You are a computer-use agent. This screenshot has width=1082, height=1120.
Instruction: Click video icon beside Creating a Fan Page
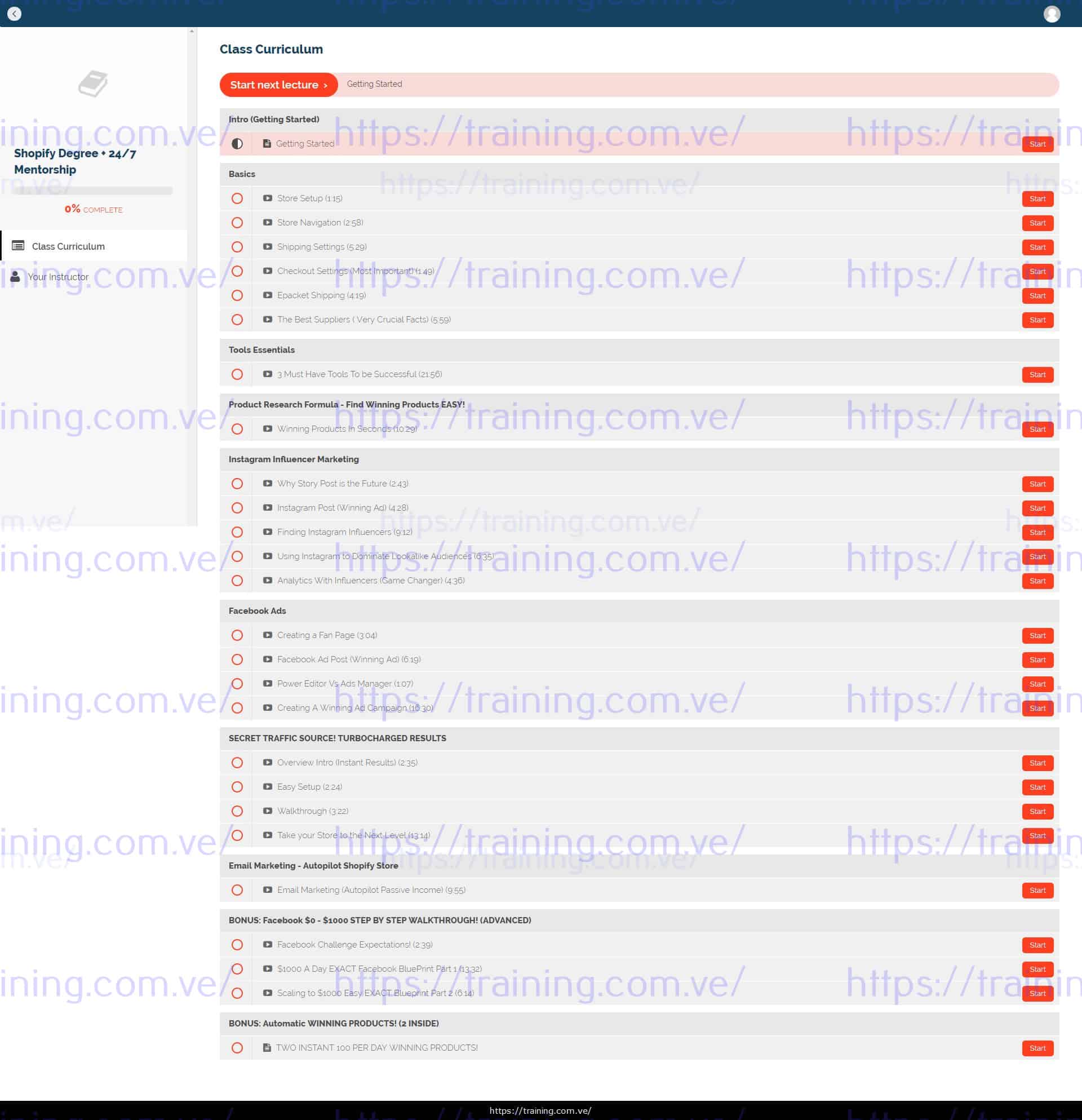coord(267,635)
